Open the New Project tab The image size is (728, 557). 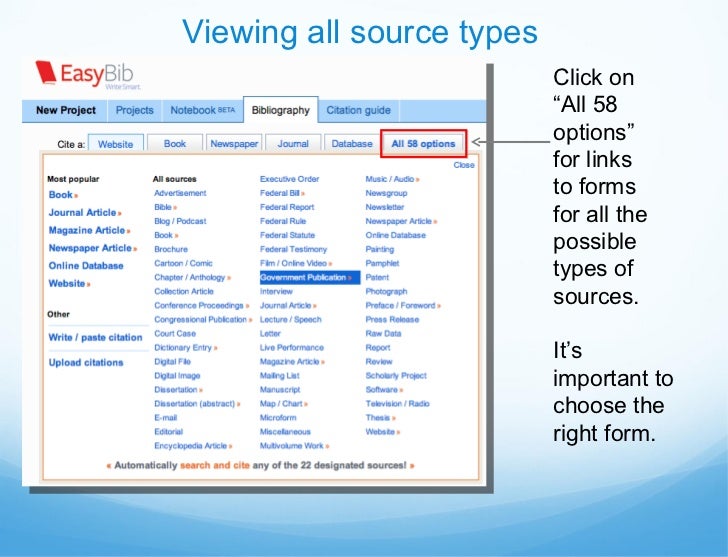click(x=65, y=110)
